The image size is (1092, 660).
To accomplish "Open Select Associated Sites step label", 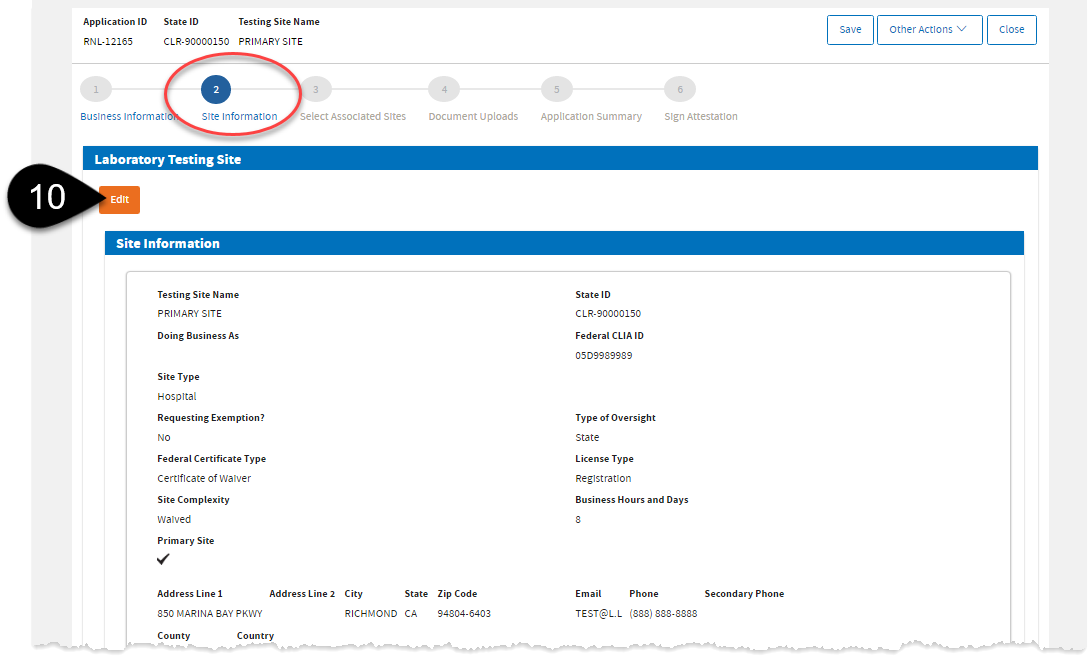I will click(x=353, y=117).
